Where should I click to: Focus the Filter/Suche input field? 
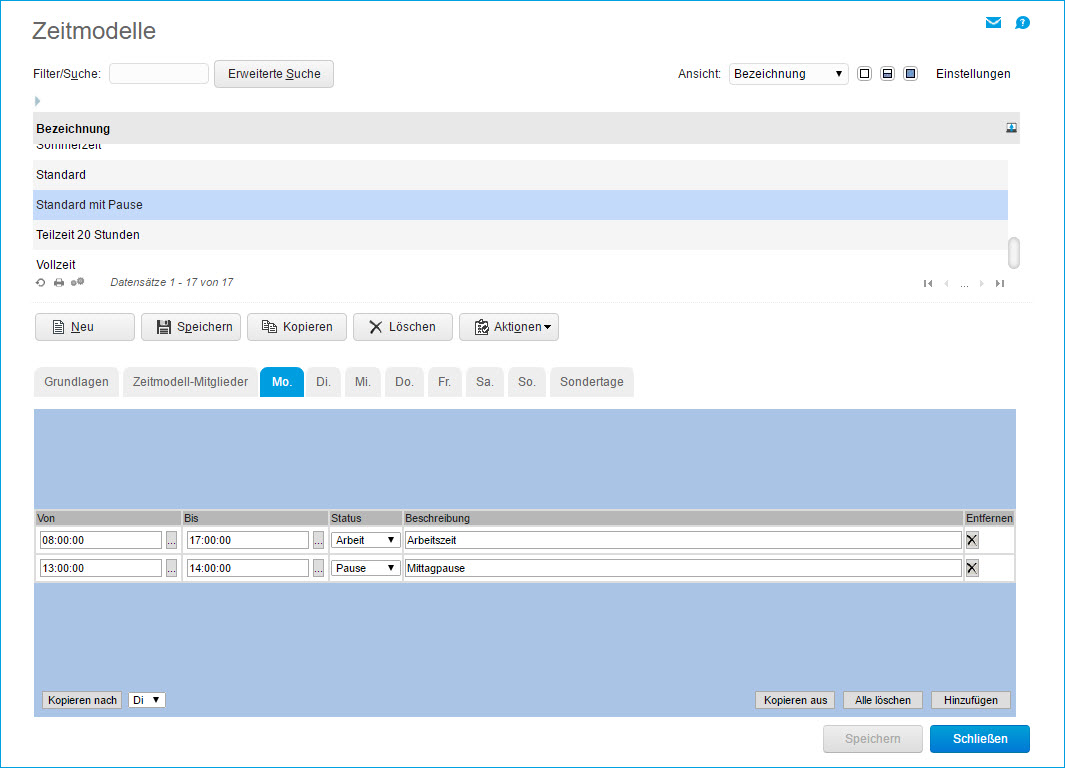[x=159, y=73]
